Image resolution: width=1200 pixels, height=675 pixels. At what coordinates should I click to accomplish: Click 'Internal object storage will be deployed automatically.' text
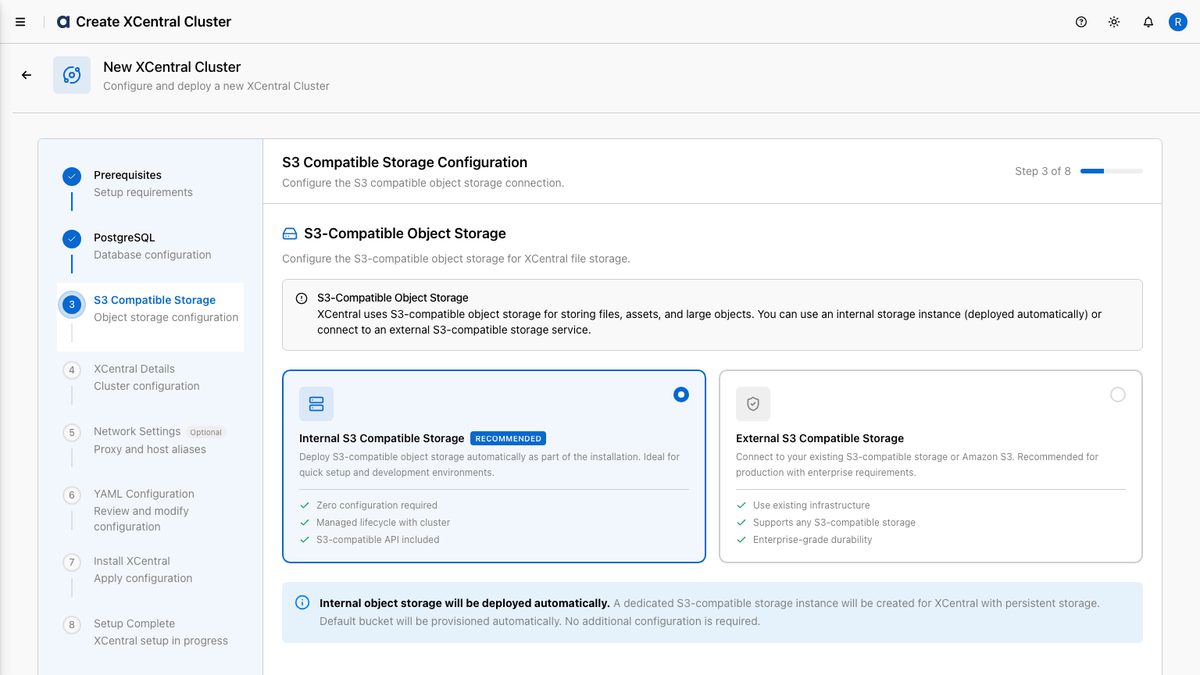point(464,603)
